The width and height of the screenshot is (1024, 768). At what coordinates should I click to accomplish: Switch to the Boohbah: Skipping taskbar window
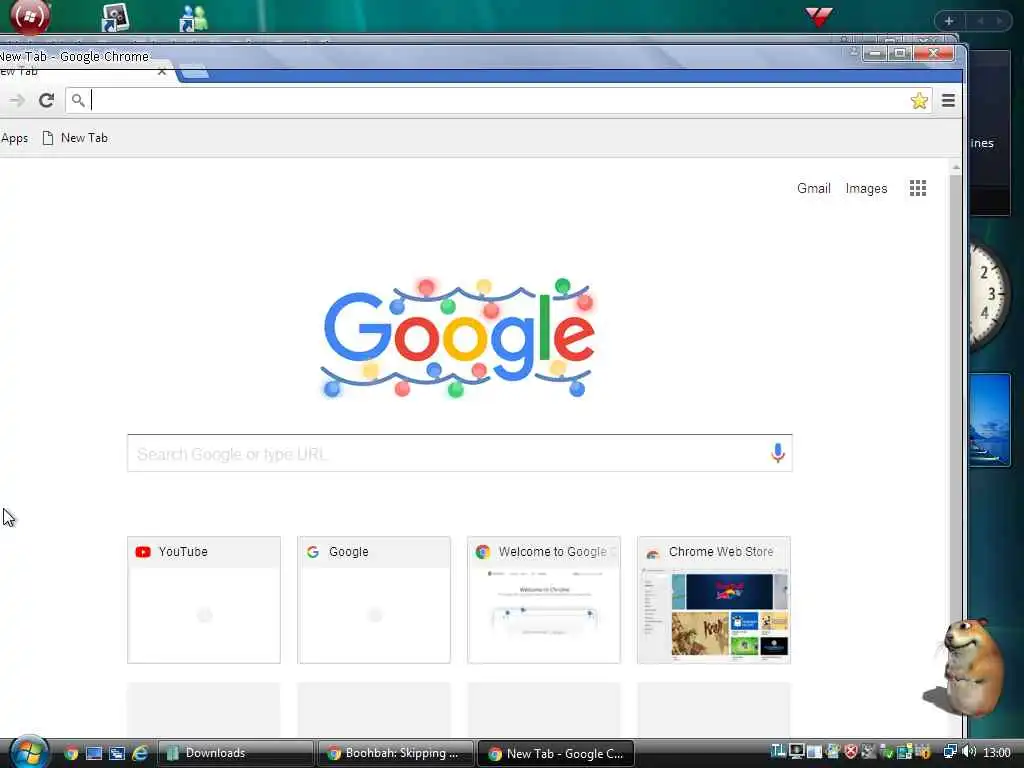[396, 753]
